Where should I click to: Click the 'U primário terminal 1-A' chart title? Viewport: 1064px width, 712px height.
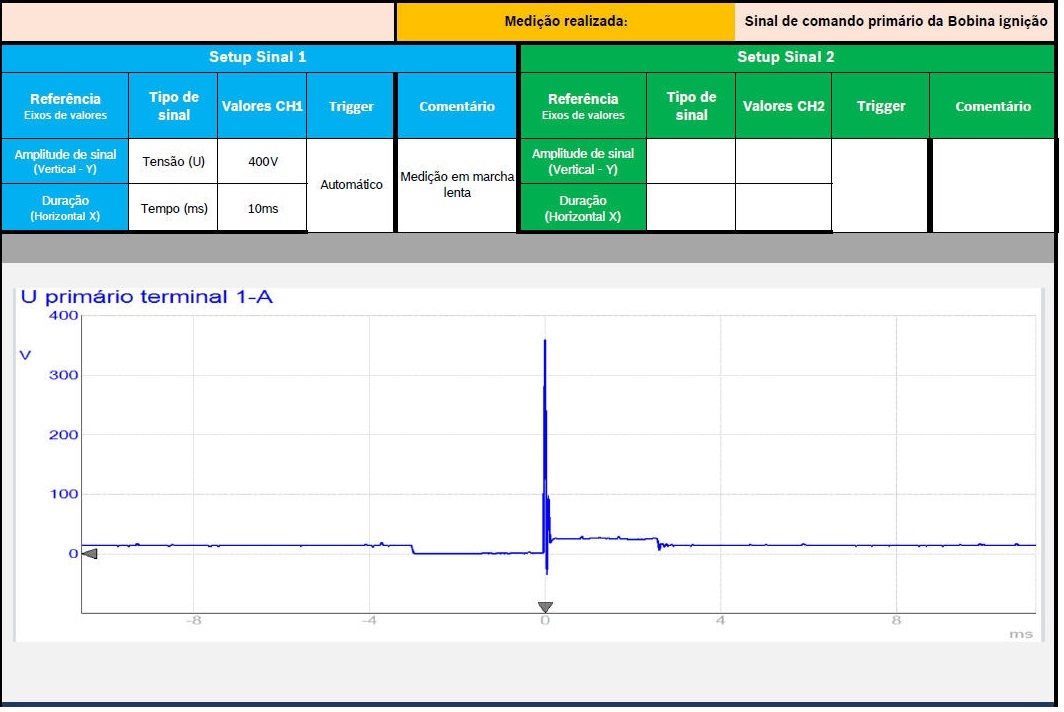(x=146, y=297)
